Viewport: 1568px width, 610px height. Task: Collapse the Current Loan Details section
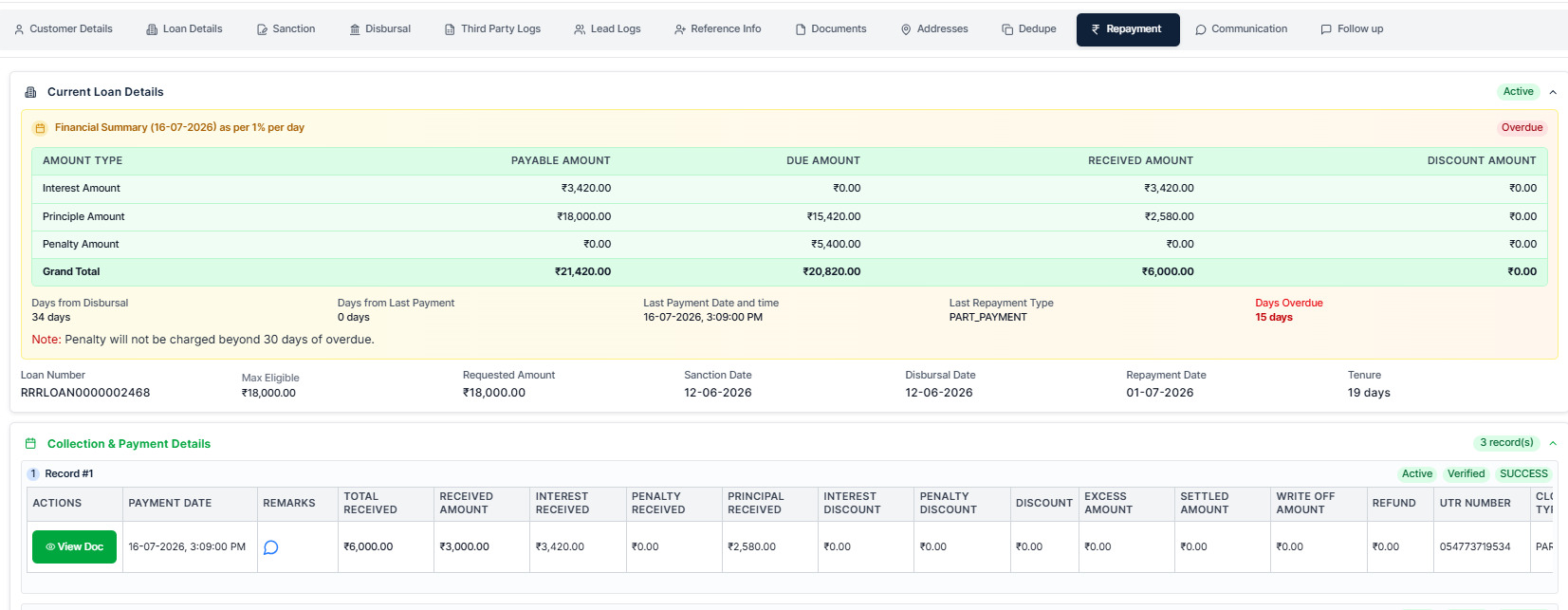click(1553, 92)
